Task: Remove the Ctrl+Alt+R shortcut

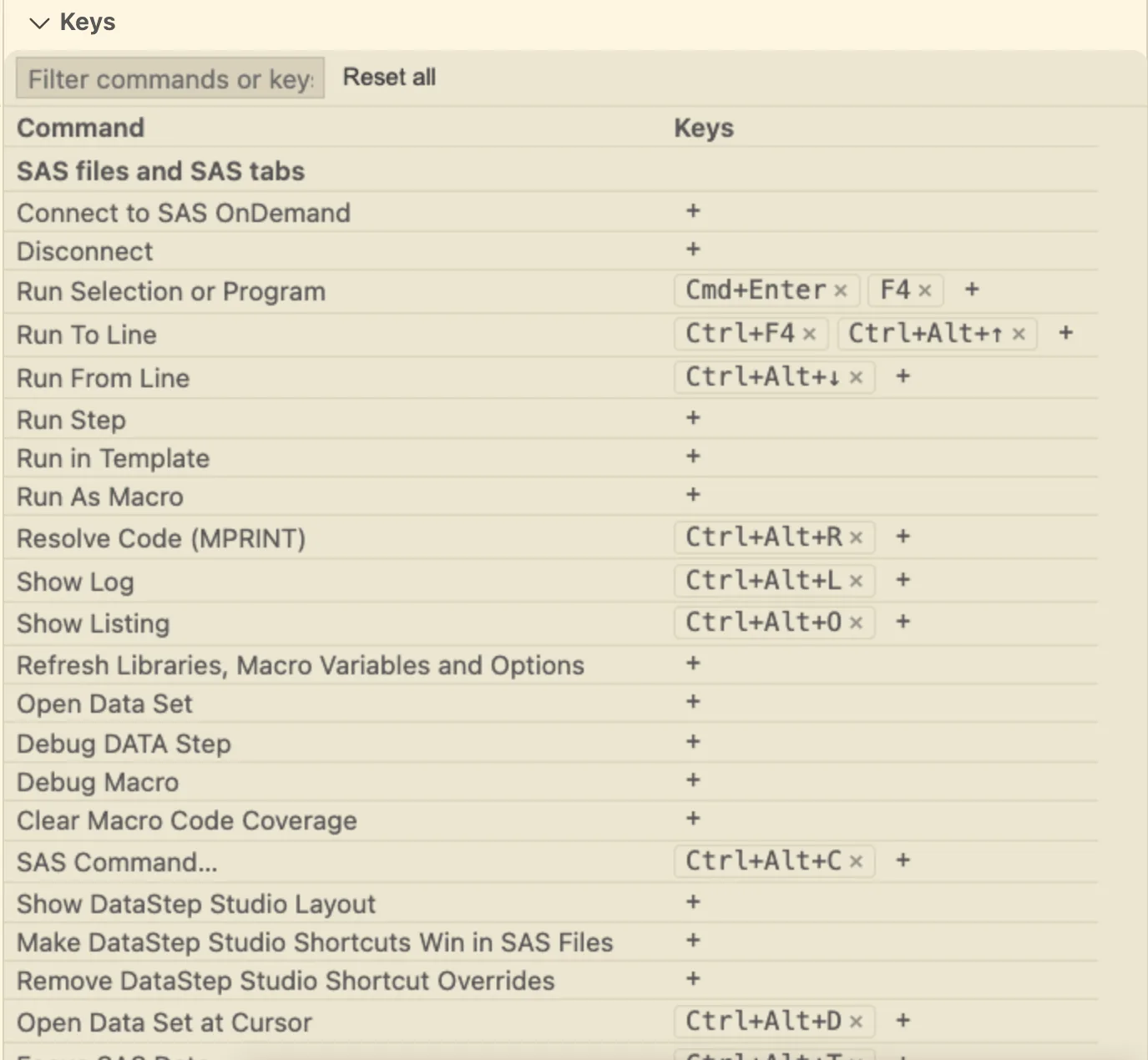Action: coord(856,538)
